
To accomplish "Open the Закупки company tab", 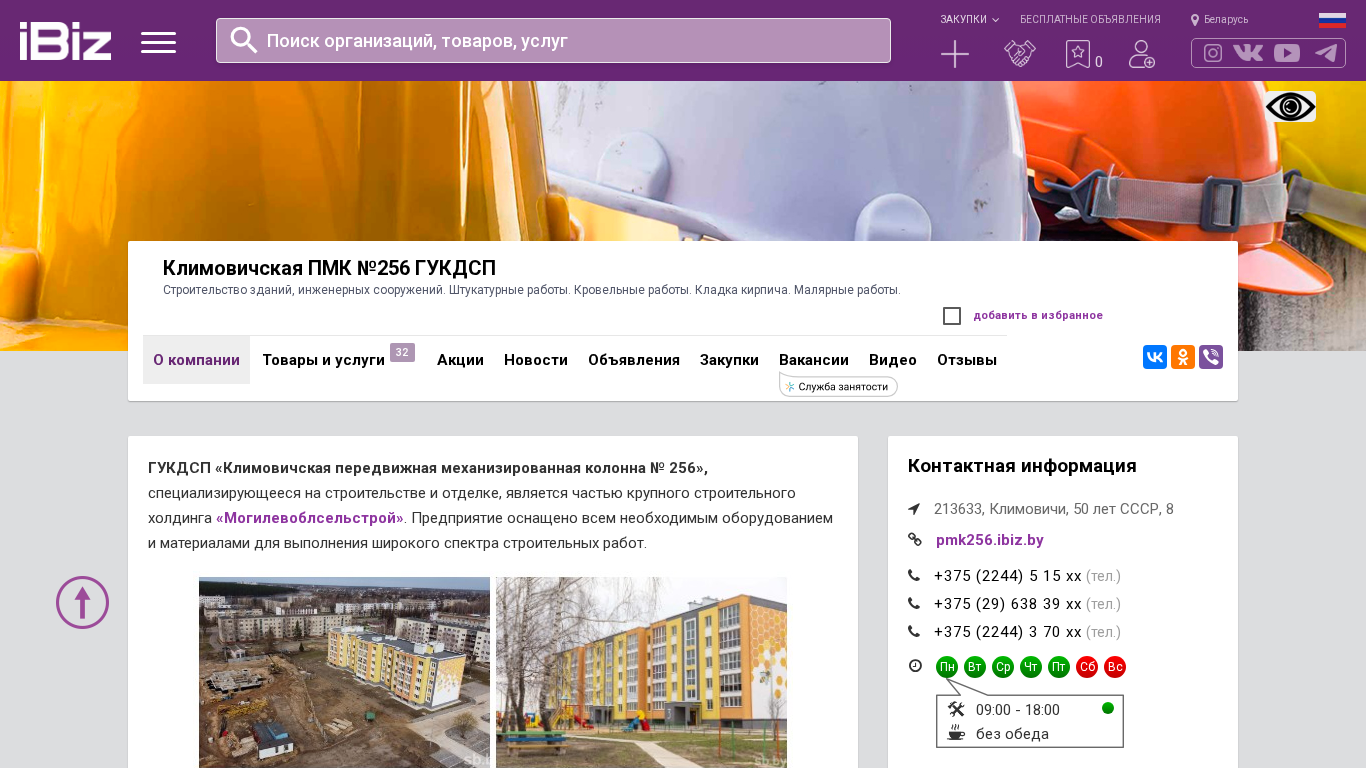I will [x=729, y=360].
